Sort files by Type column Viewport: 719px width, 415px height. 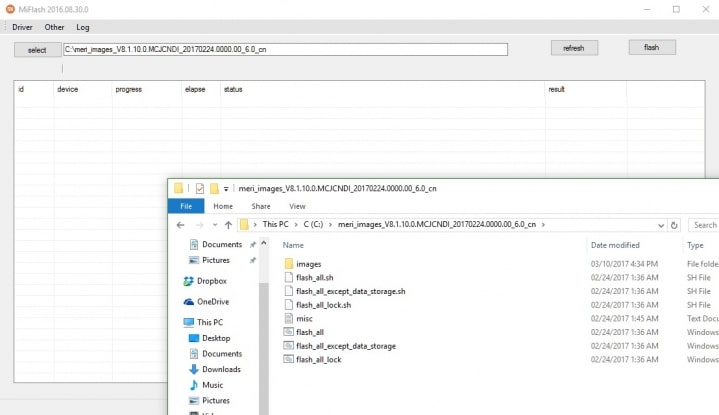(695, 245)
